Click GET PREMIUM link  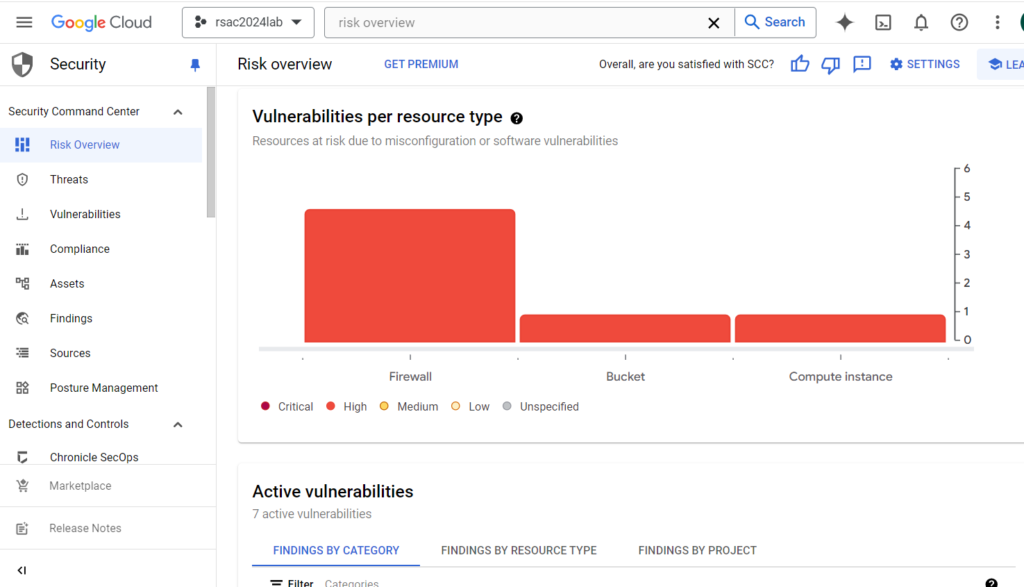click(x=421, y=64)
